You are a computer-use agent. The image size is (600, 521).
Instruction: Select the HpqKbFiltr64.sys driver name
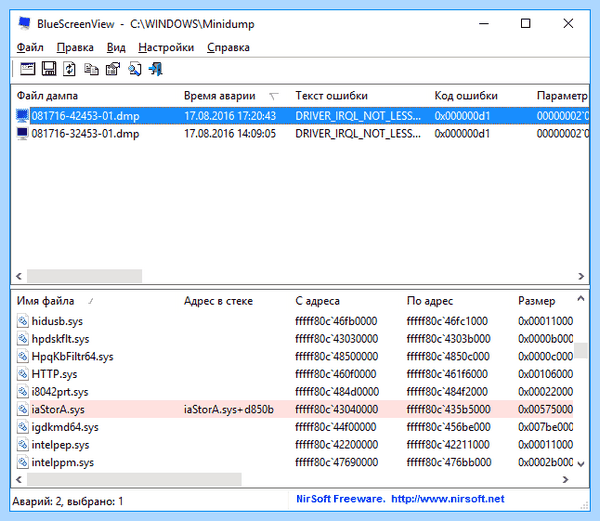click(x=72, y=356)
